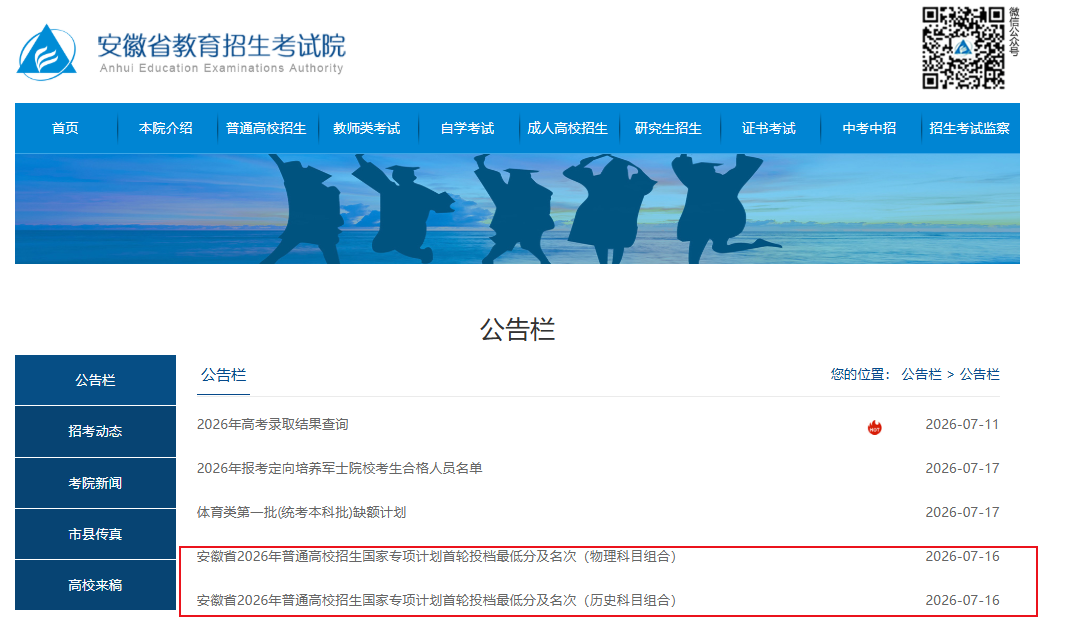This screenshot has width=1068, height=622.
Task: Select 自学考试 in the nav bar
Action: (467, 128)
